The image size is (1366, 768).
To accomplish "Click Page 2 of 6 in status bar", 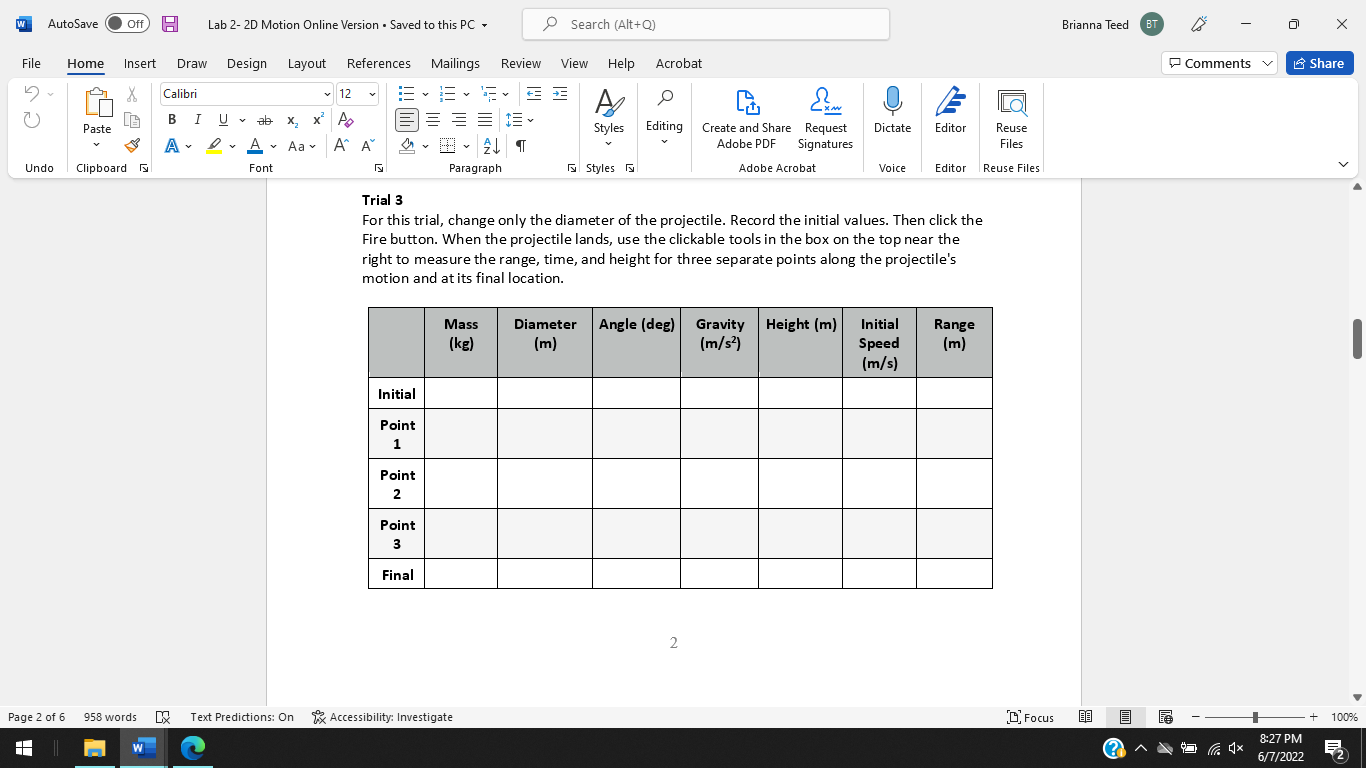I will 37,717.
